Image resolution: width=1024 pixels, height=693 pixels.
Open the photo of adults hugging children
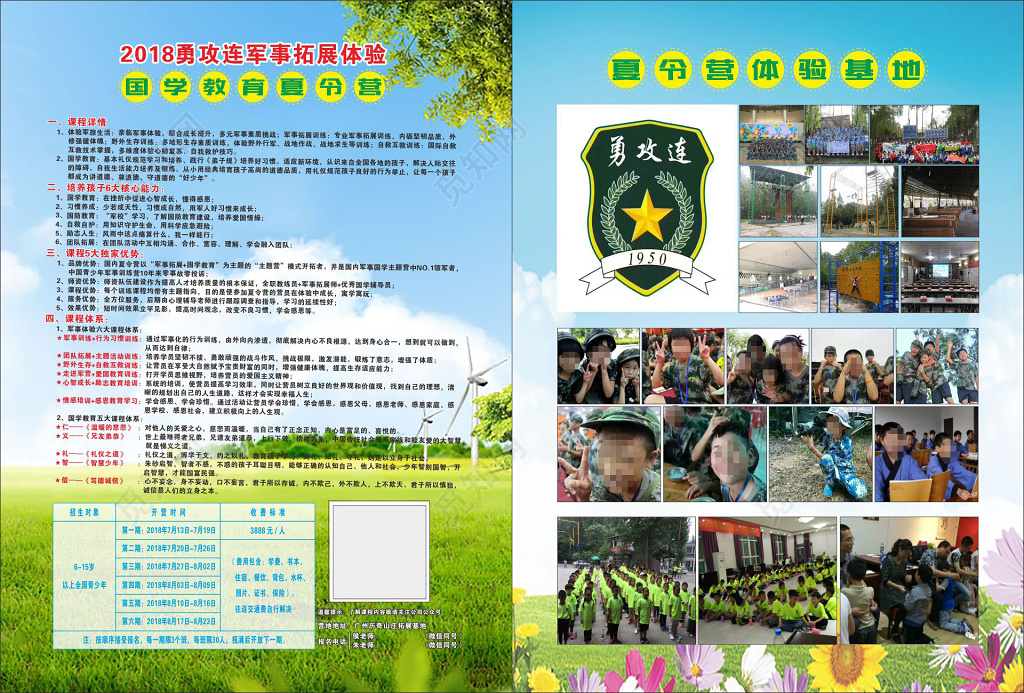click(909, 581)
